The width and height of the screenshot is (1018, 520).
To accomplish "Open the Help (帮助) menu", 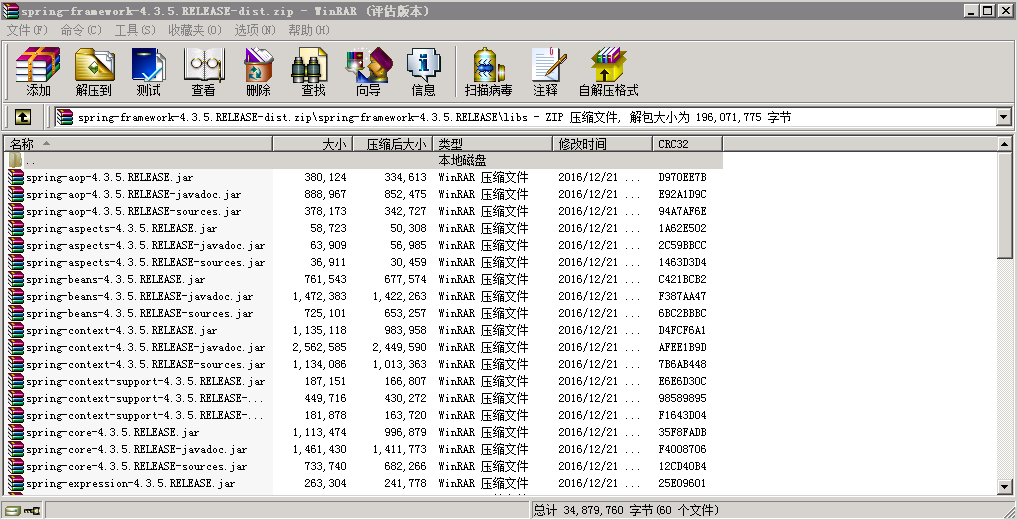I will coord(309,31).
